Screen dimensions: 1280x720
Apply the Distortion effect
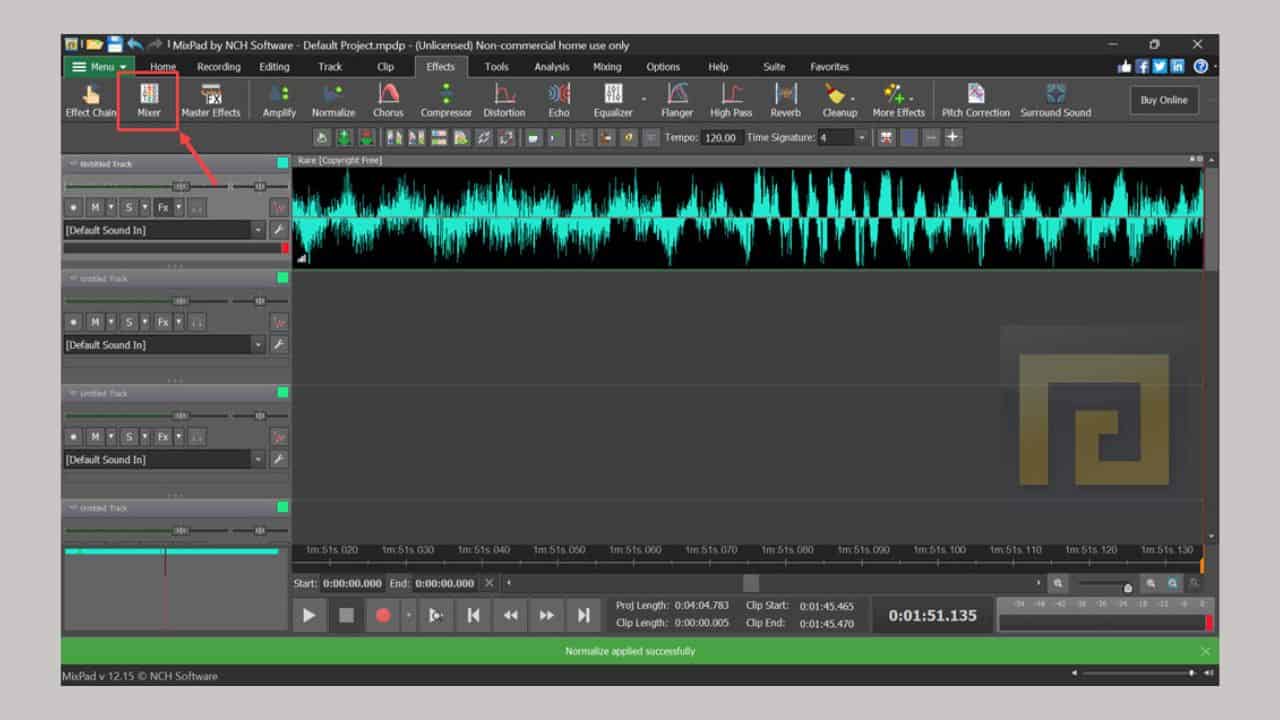pos(504,100)
